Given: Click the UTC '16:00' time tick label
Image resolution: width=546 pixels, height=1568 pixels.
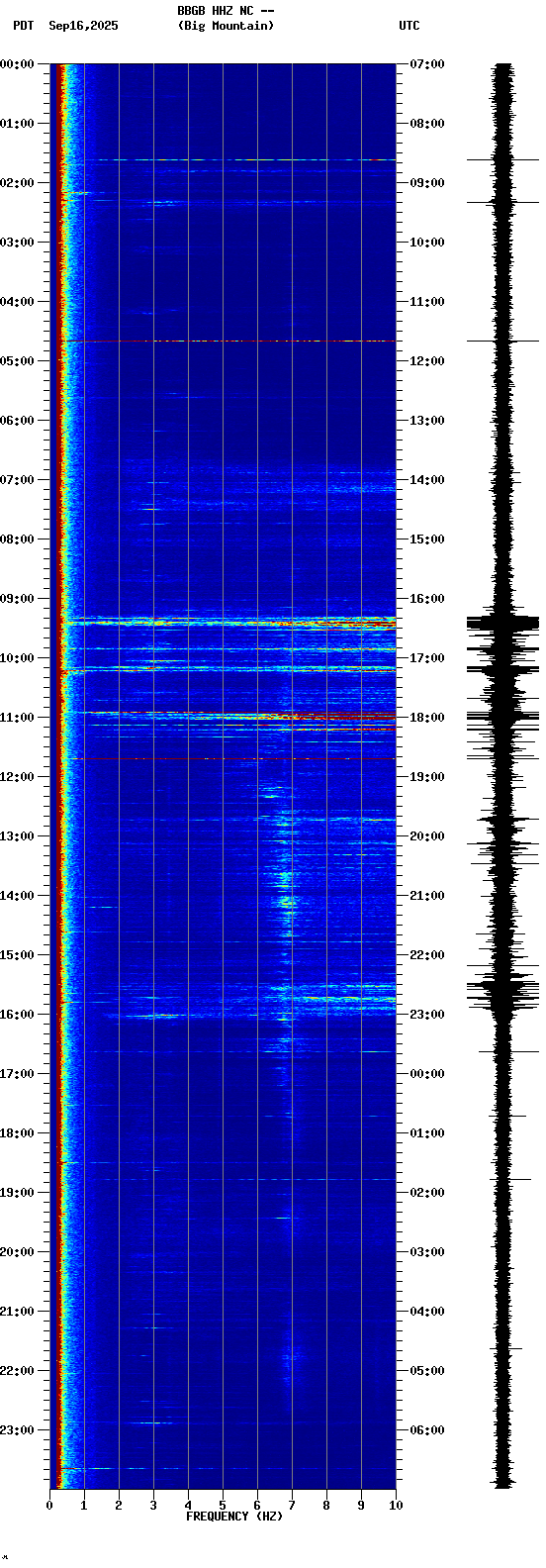Looking at the screenshot, I should (427, 599).
